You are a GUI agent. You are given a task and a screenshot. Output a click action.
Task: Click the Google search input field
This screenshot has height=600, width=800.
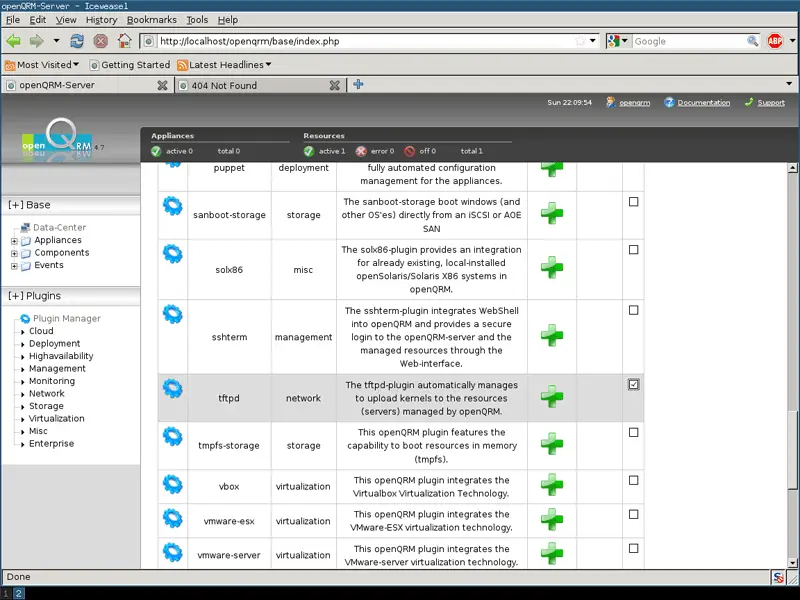(x=689, y=41)
